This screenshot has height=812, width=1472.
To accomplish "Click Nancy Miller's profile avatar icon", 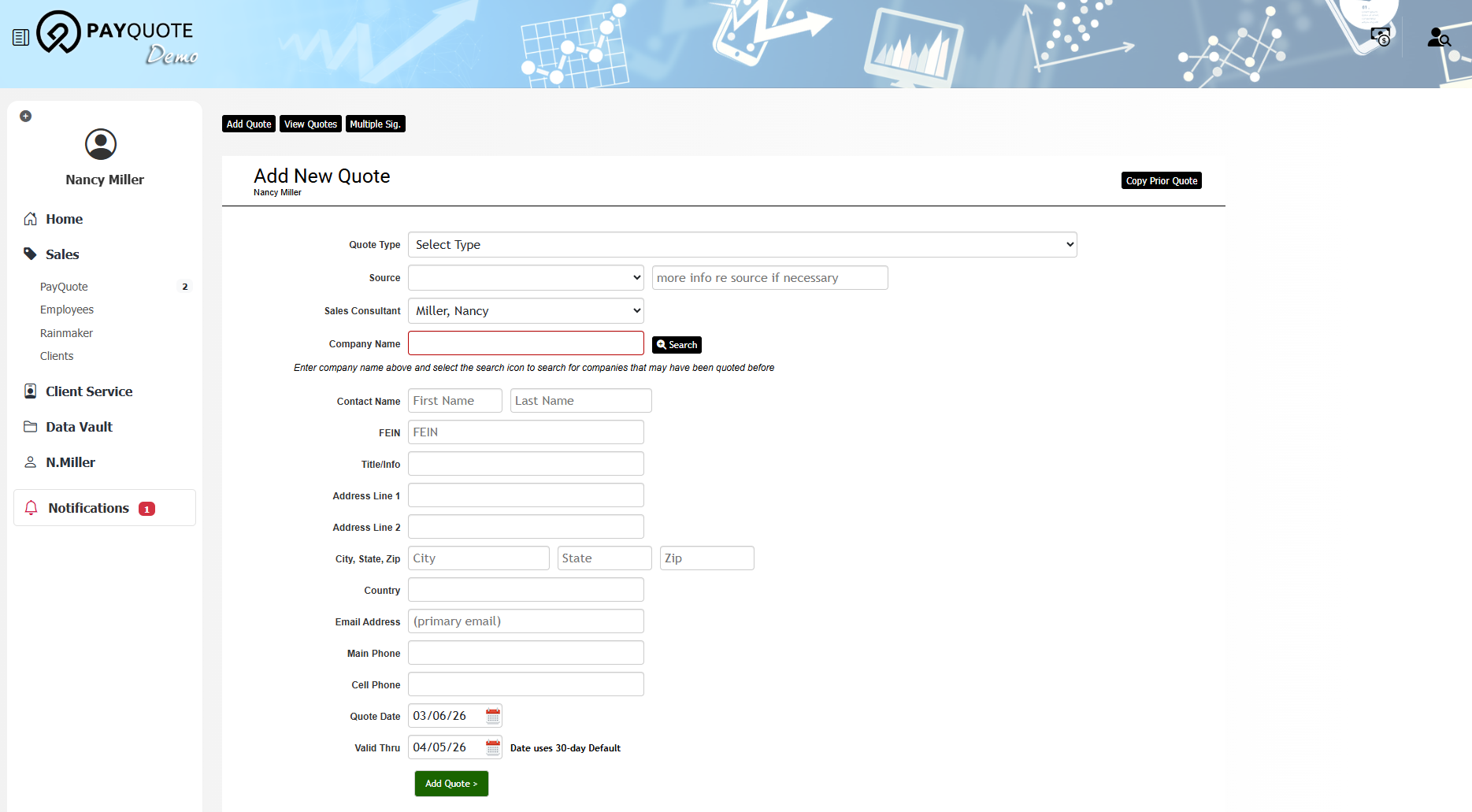I will [x=101, y=144].
